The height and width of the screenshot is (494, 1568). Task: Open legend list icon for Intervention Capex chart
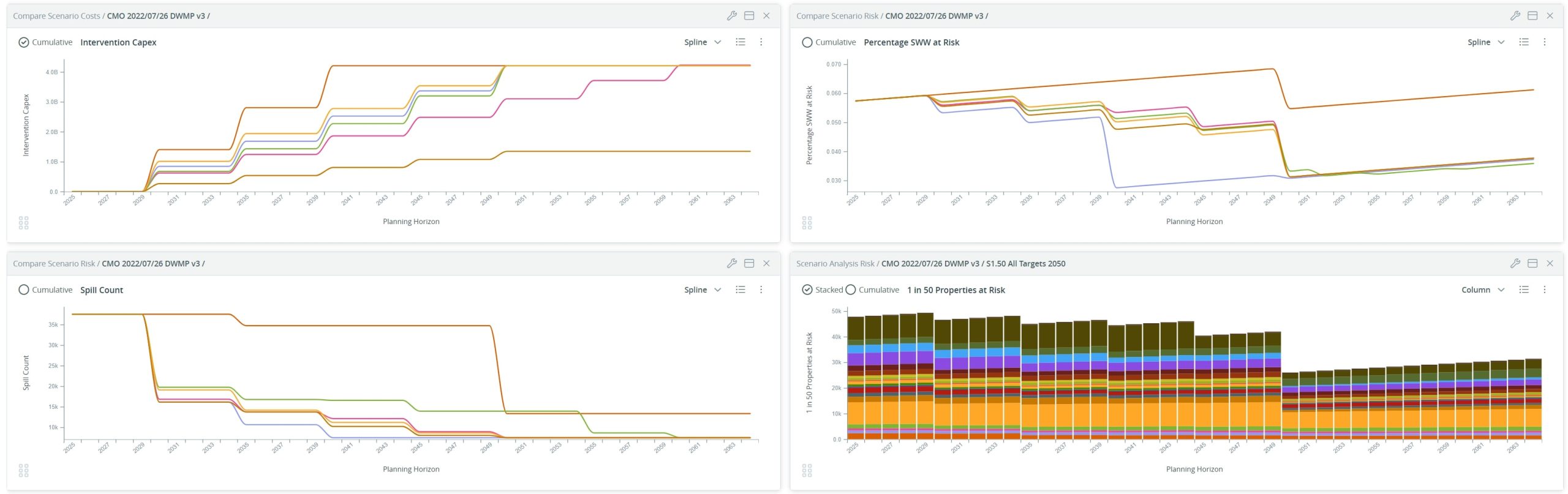[741, 42]
